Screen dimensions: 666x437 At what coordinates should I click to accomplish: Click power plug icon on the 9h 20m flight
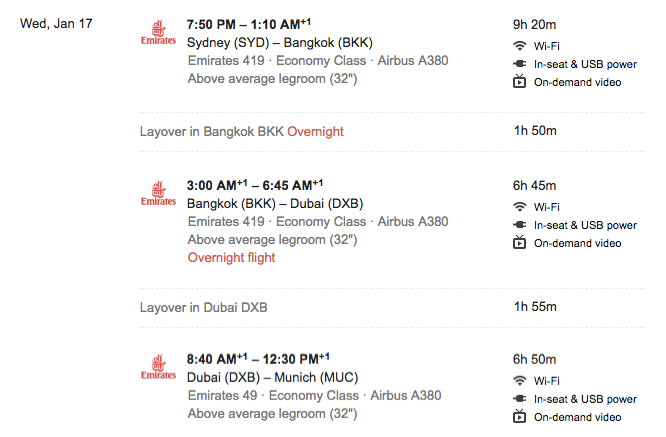point(519,64)
